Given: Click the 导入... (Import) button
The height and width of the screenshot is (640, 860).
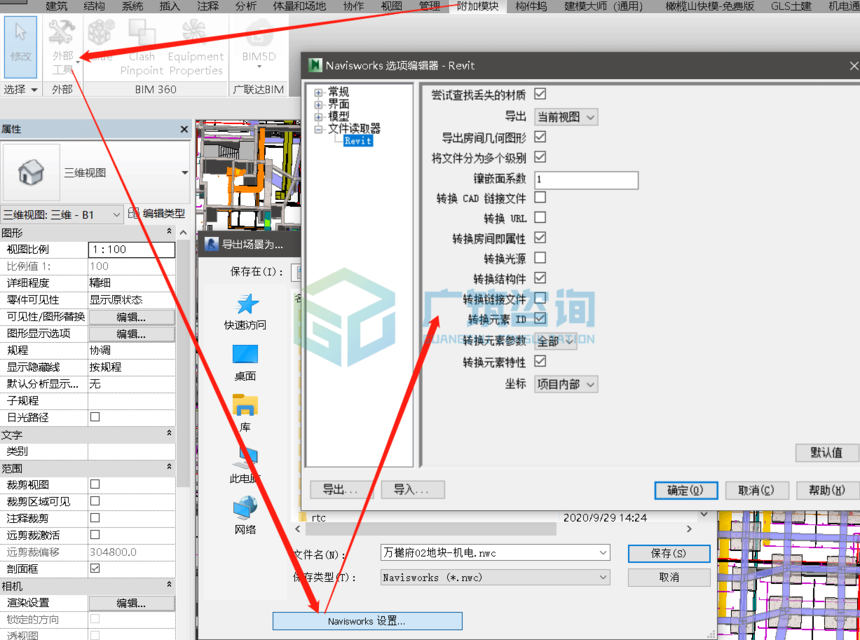Looking at the screenshot, I should (x=412, y=490).
